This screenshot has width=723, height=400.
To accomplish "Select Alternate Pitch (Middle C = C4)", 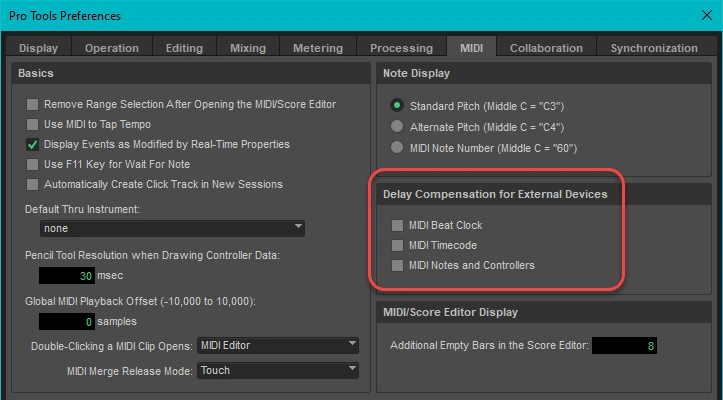I will pyautogui.click(x=397, y=127).
